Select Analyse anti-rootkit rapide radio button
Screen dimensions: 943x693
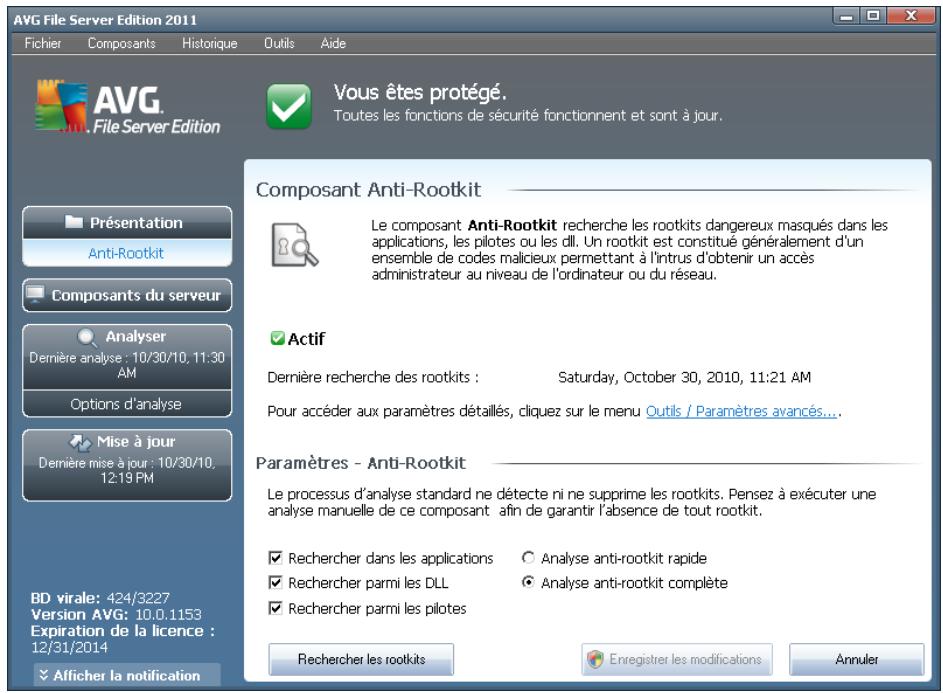(528, 558)
